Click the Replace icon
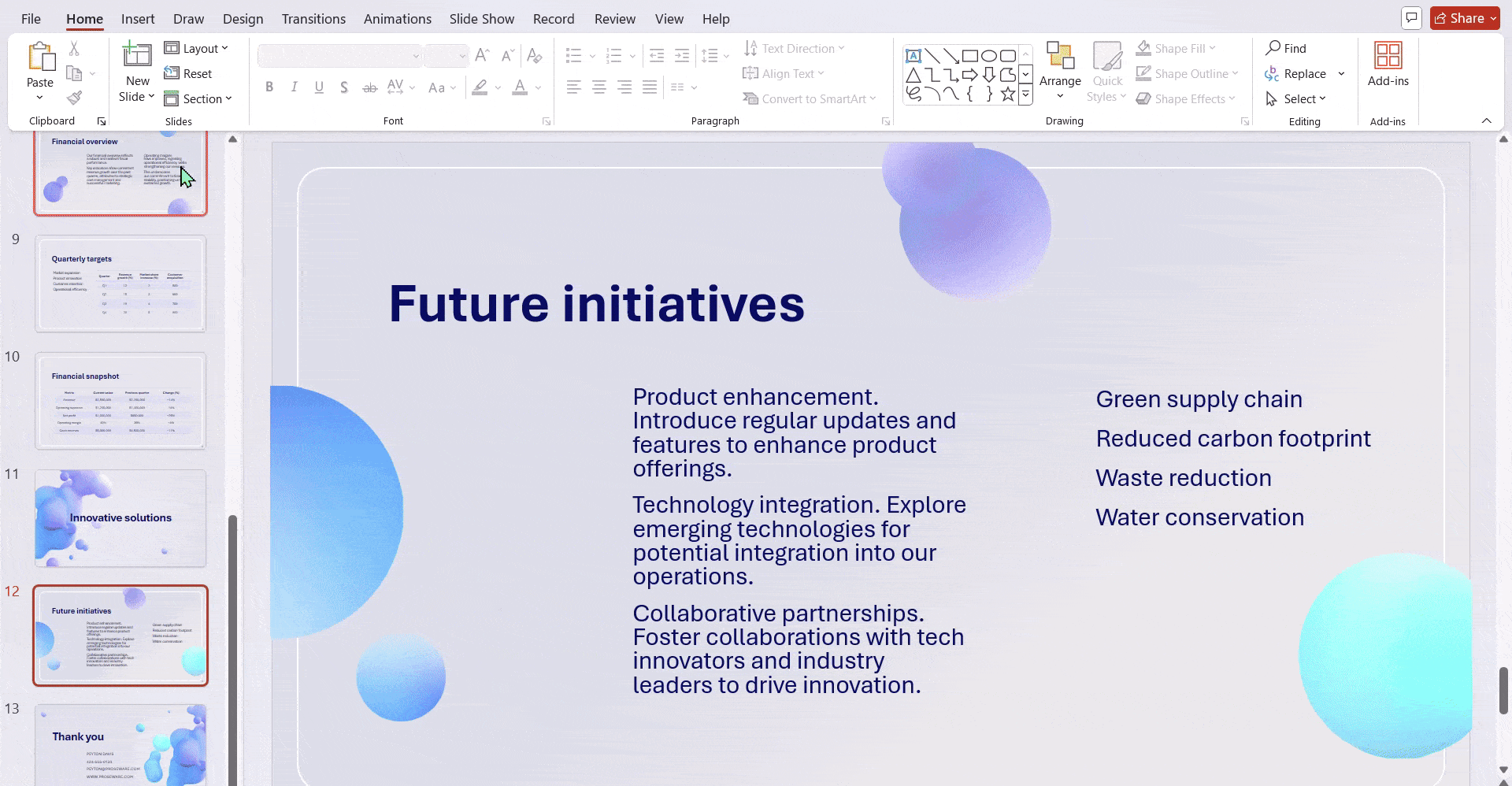 1273,73
